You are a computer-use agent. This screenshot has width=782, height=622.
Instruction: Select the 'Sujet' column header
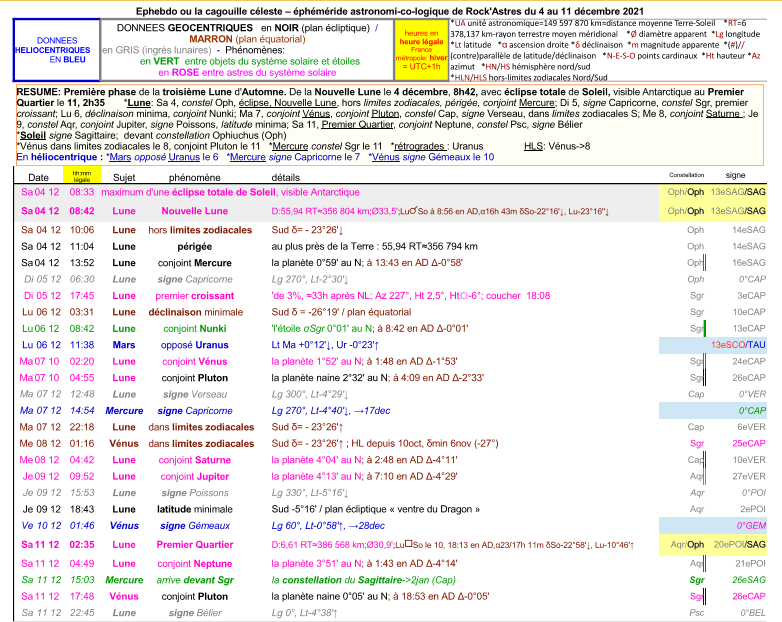124,178
